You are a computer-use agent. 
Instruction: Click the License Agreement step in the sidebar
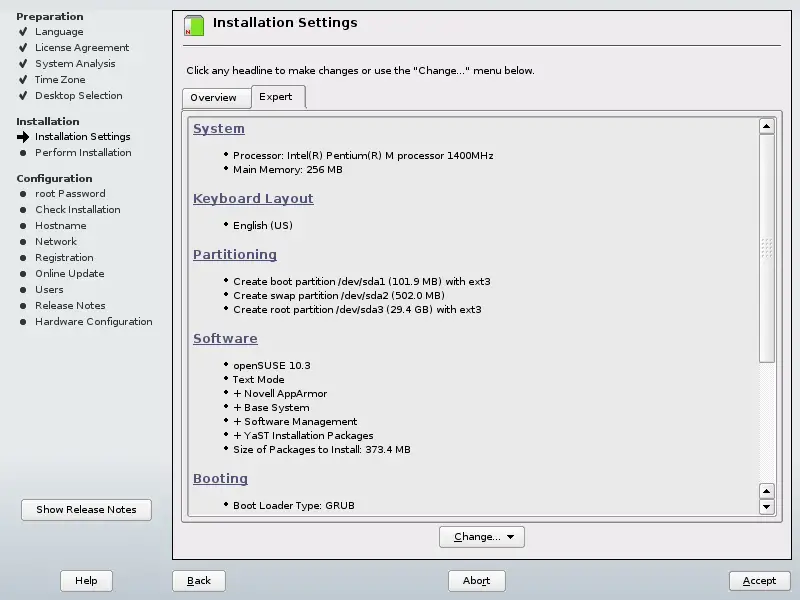click(x=82, y=47)
